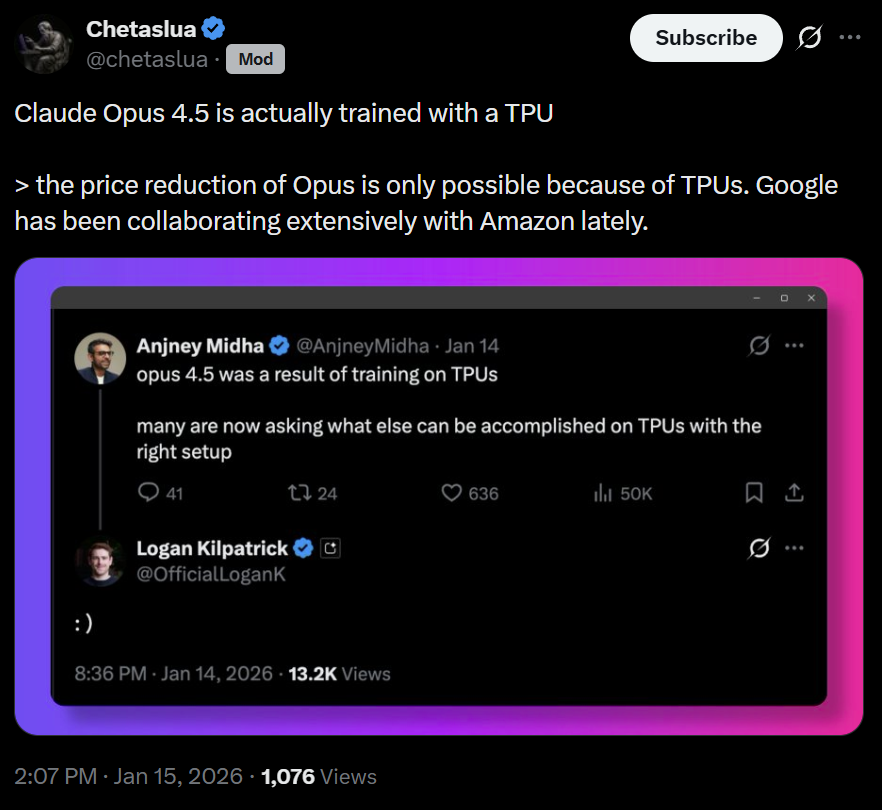882x810 pixels.
Task: Click the repost icon showing 24
Action: click(x=299, y=492)
